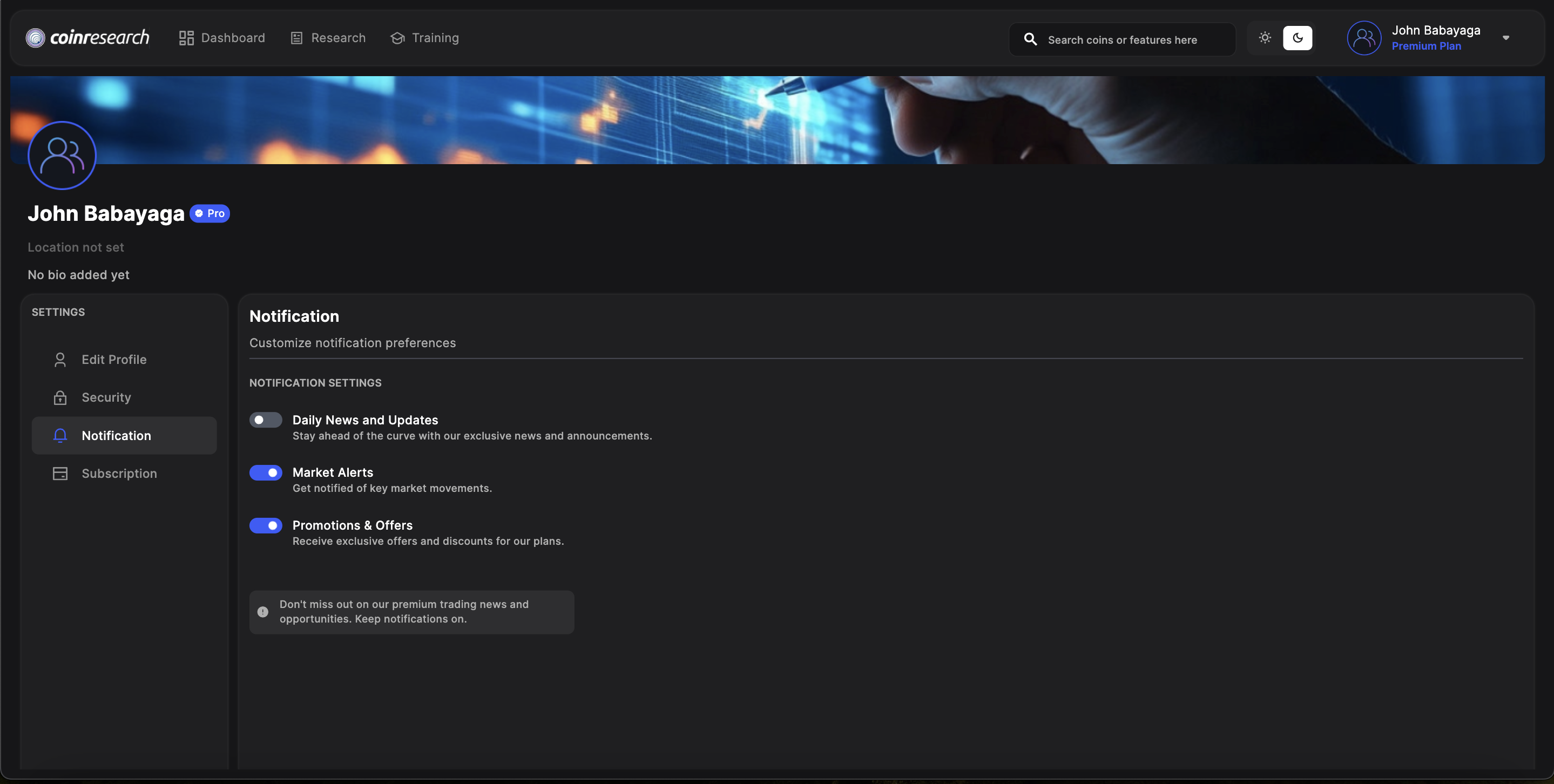
Task: Click the Security lock icon
Action: (x=60, y=397)
